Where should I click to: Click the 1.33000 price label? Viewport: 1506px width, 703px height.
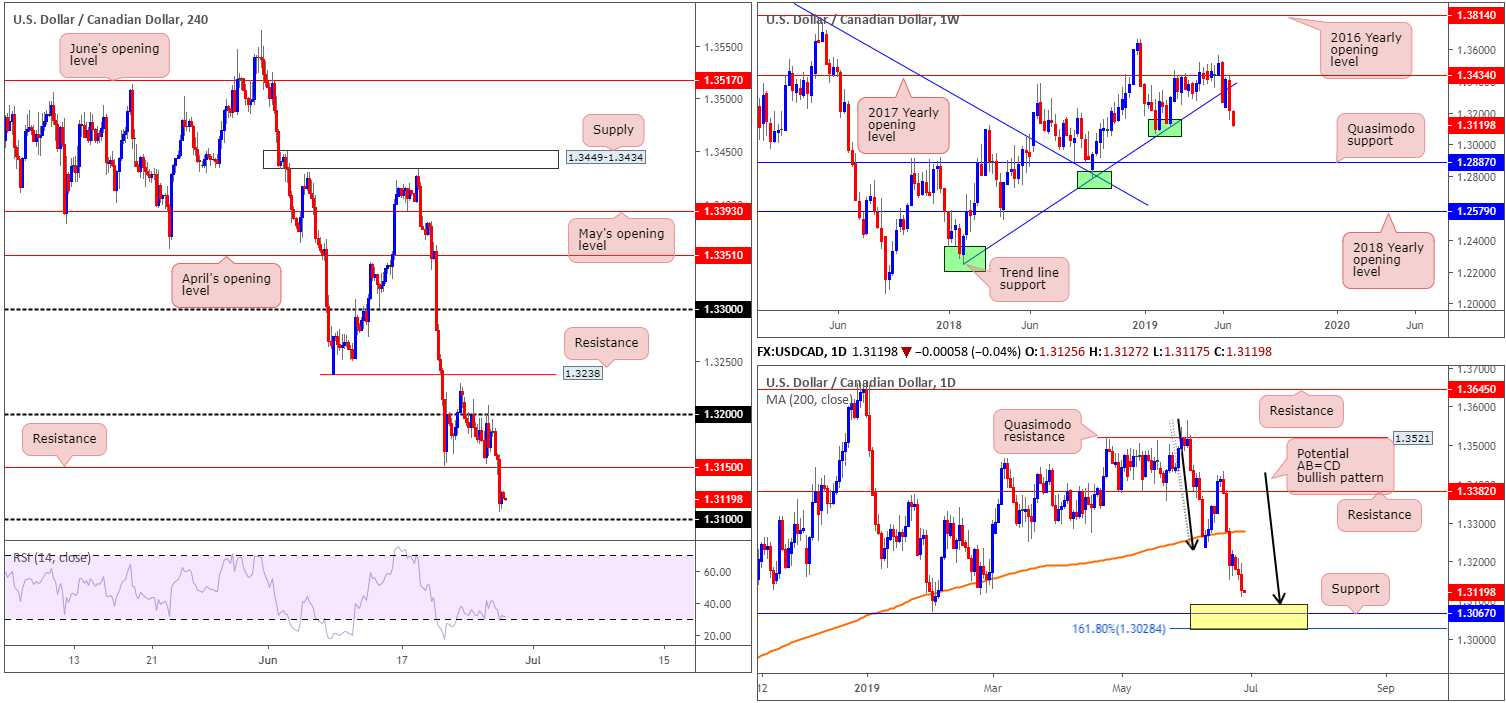click(721, 310)
